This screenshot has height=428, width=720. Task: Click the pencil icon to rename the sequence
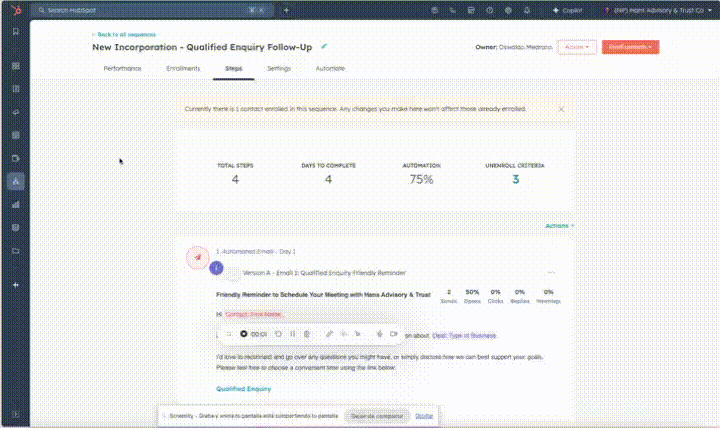click(324, 46)
